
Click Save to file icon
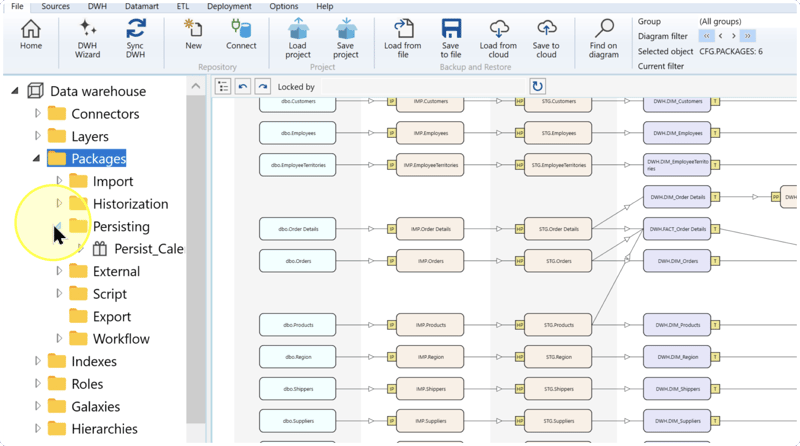tap(451, 39)
